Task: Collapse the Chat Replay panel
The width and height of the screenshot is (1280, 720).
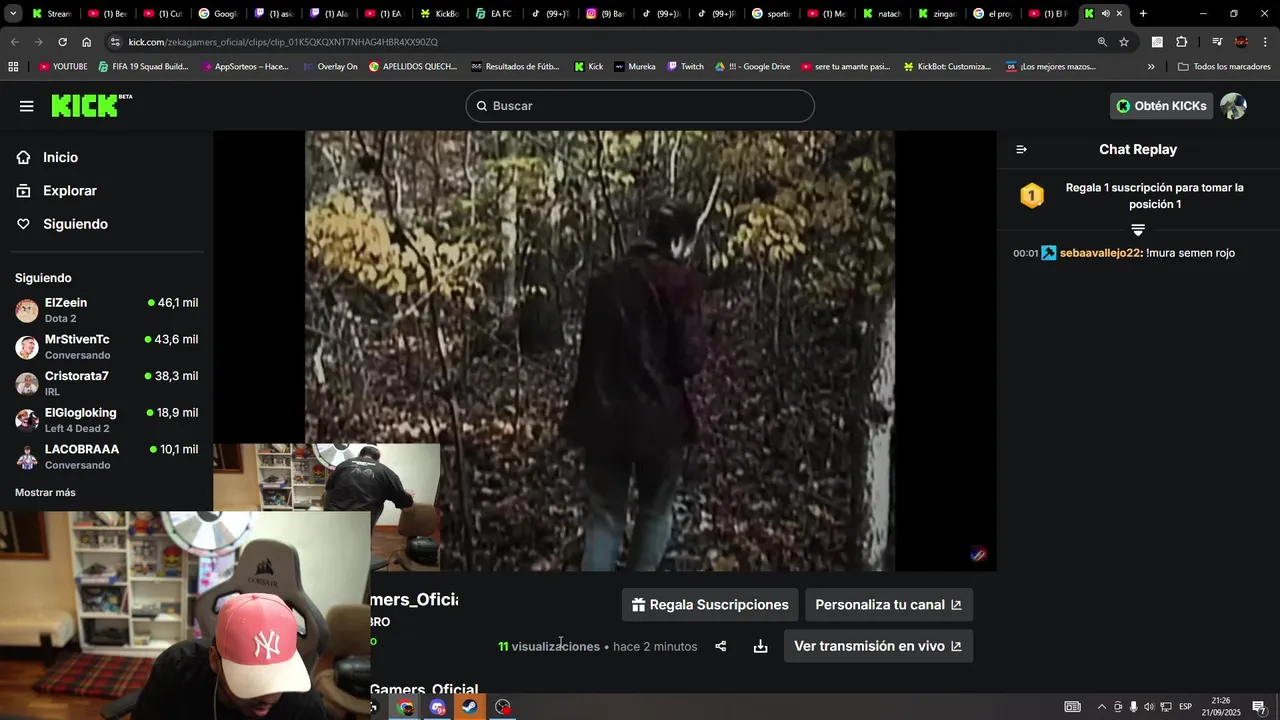Action: pos(1021,149)
